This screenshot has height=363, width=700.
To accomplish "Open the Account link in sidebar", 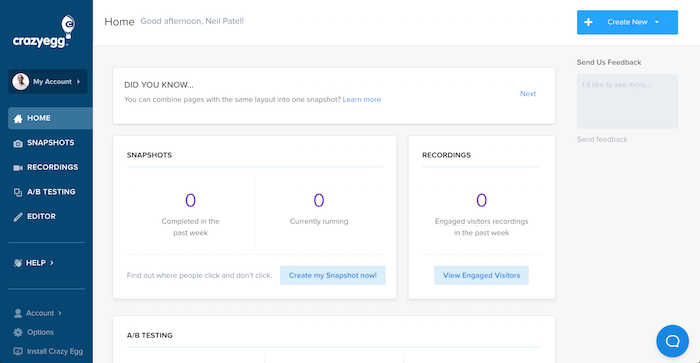I will (x=40, y=313).
